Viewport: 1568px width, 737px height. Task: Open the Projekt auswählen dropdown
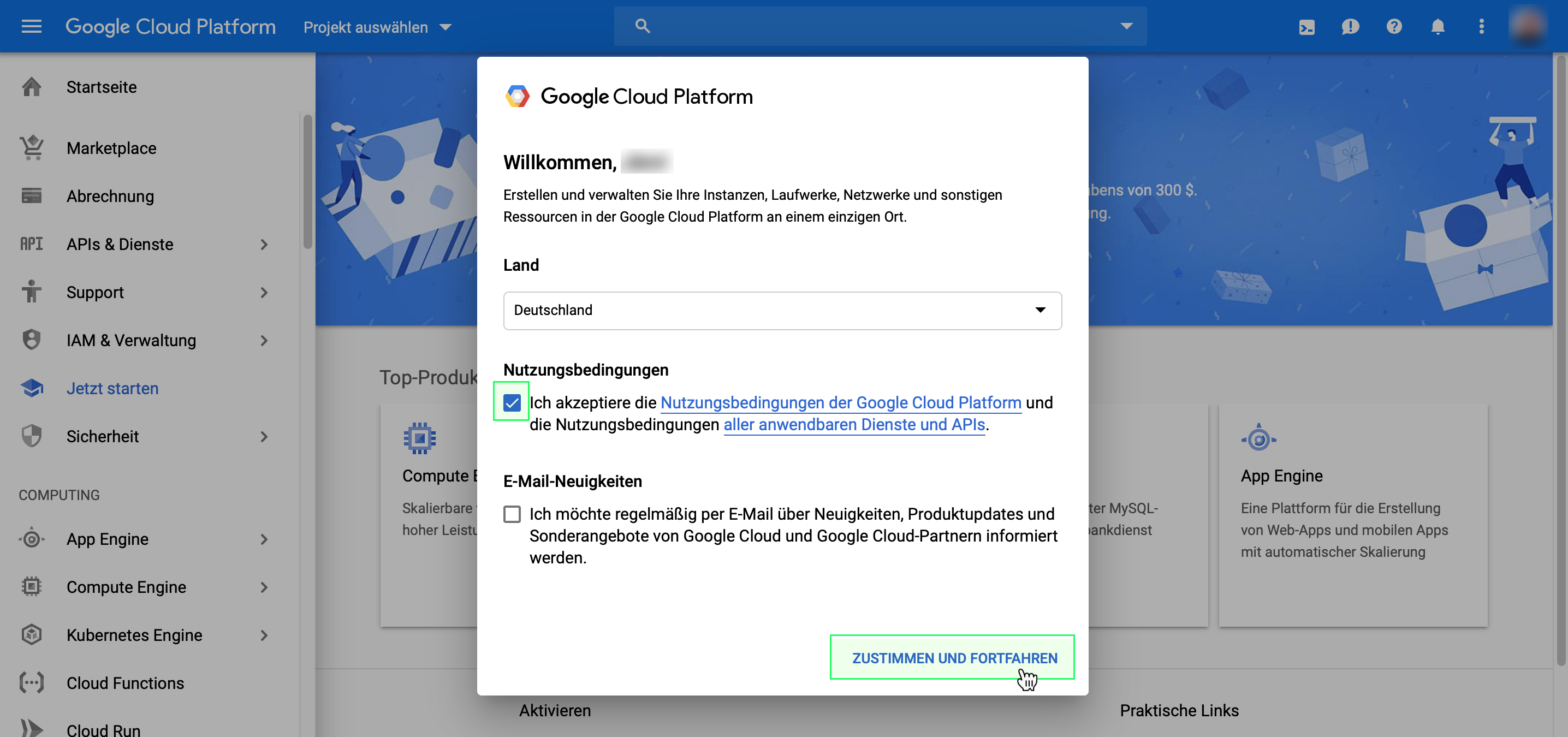pyautogui.click(x=377, y=27)
